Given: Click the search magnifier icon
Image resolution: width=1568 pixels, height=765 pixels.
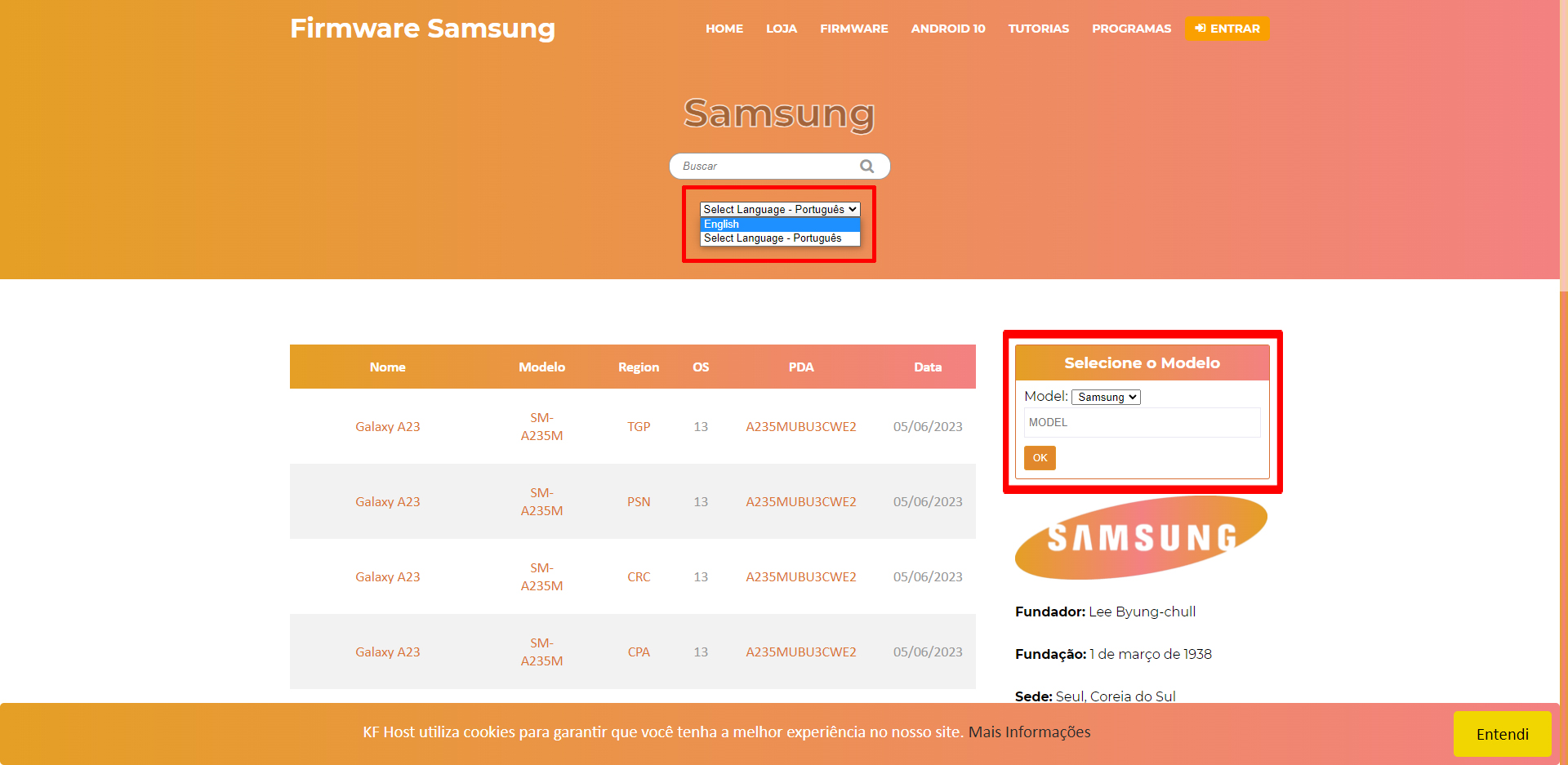Looking at the screenshot, I should point(866,167).
